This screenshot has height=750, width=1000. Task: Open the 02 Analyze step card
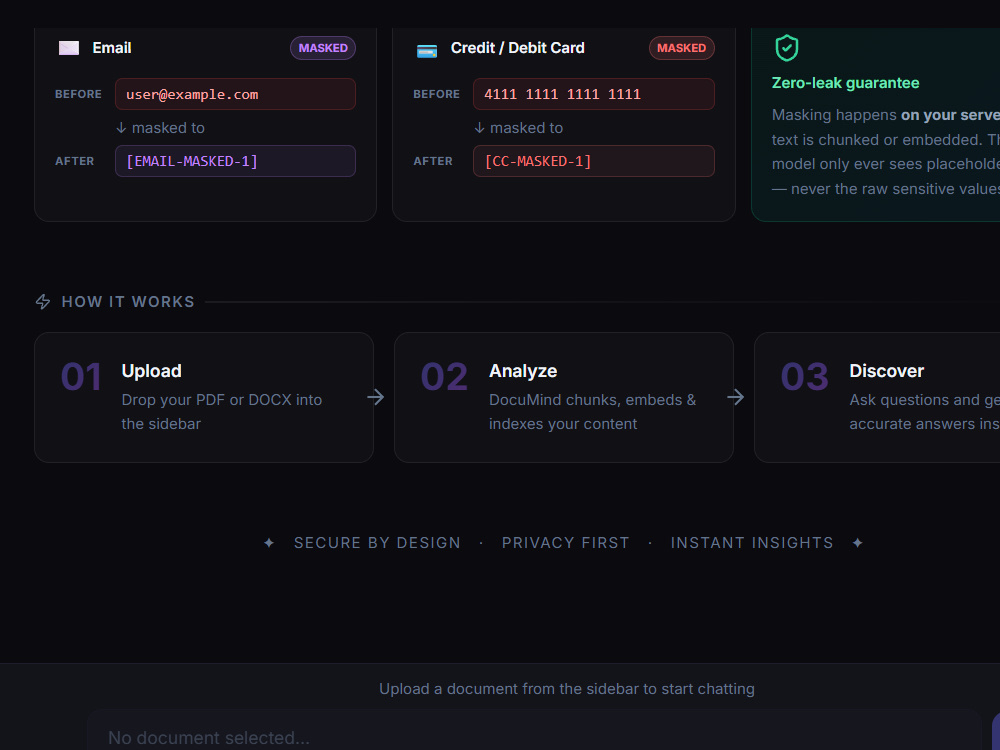[x=564, y=397]
